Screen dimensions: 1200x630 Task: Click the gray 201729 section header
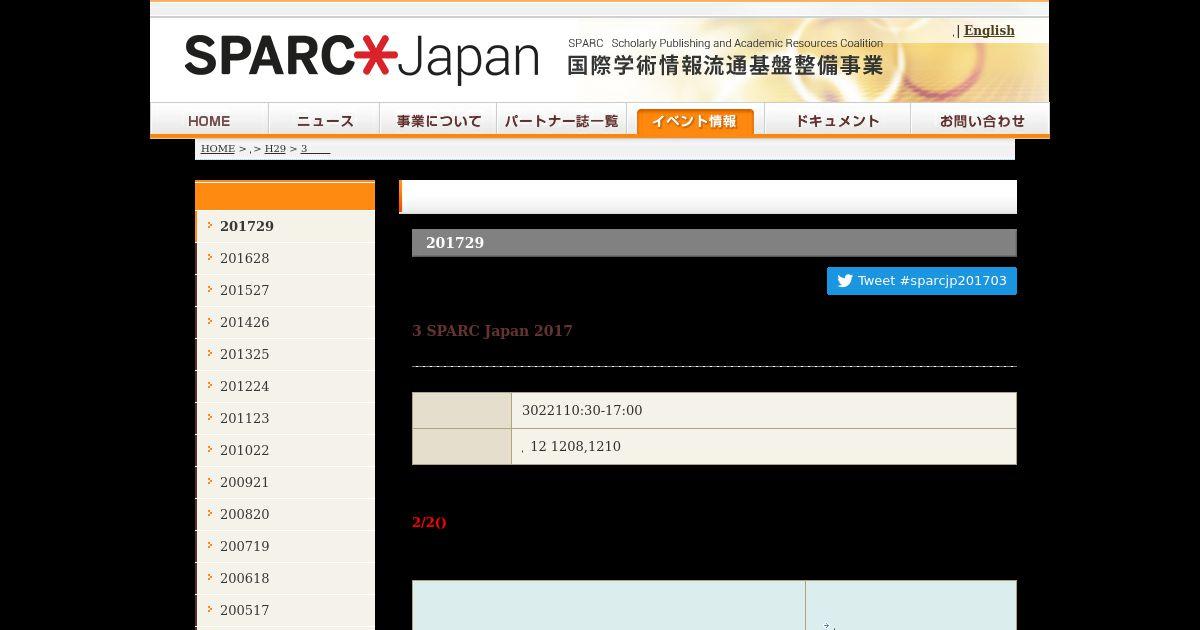[714, 243]
